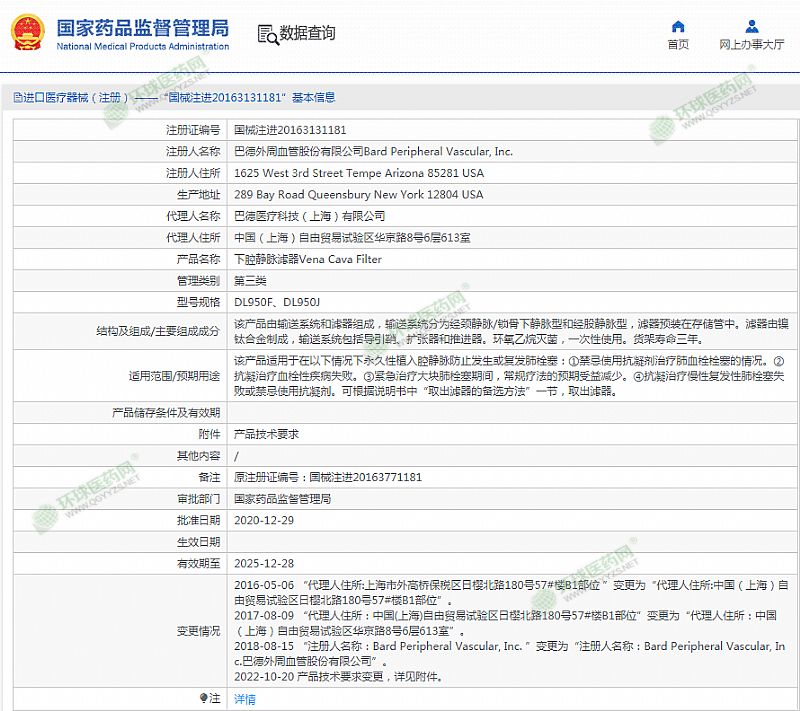Click the lightbulb icon beside 注
The height and width of the screenshot is (711, 800).
click(203, 698)
